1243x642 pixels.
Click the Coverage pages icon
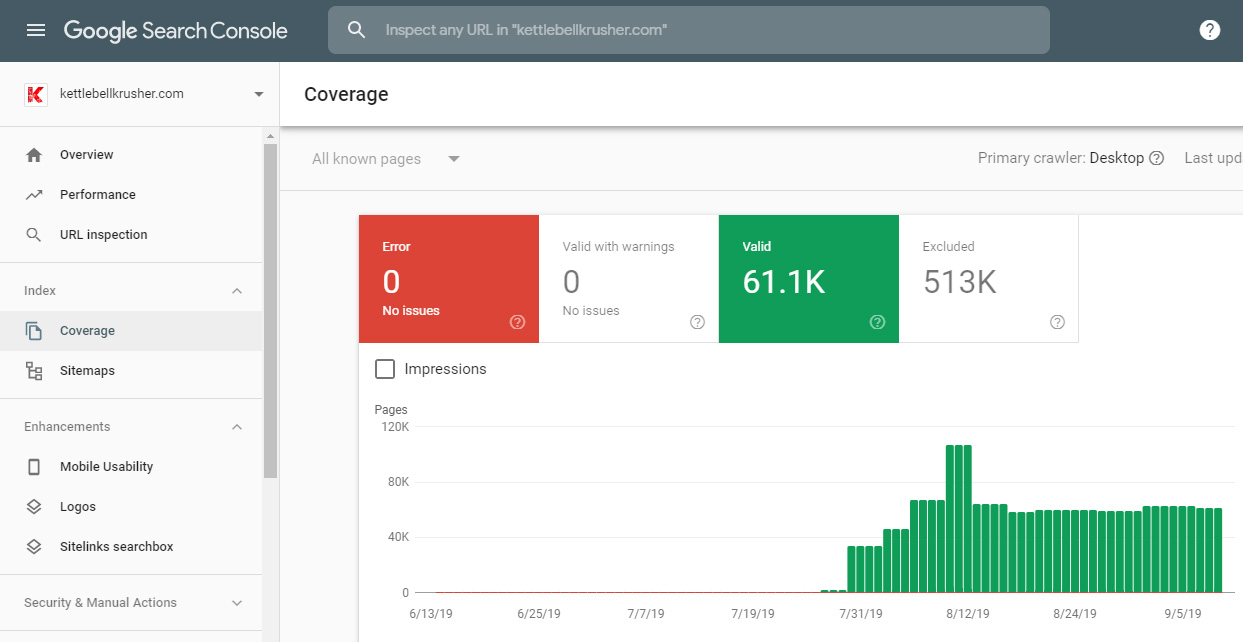[x=34, y=331]
